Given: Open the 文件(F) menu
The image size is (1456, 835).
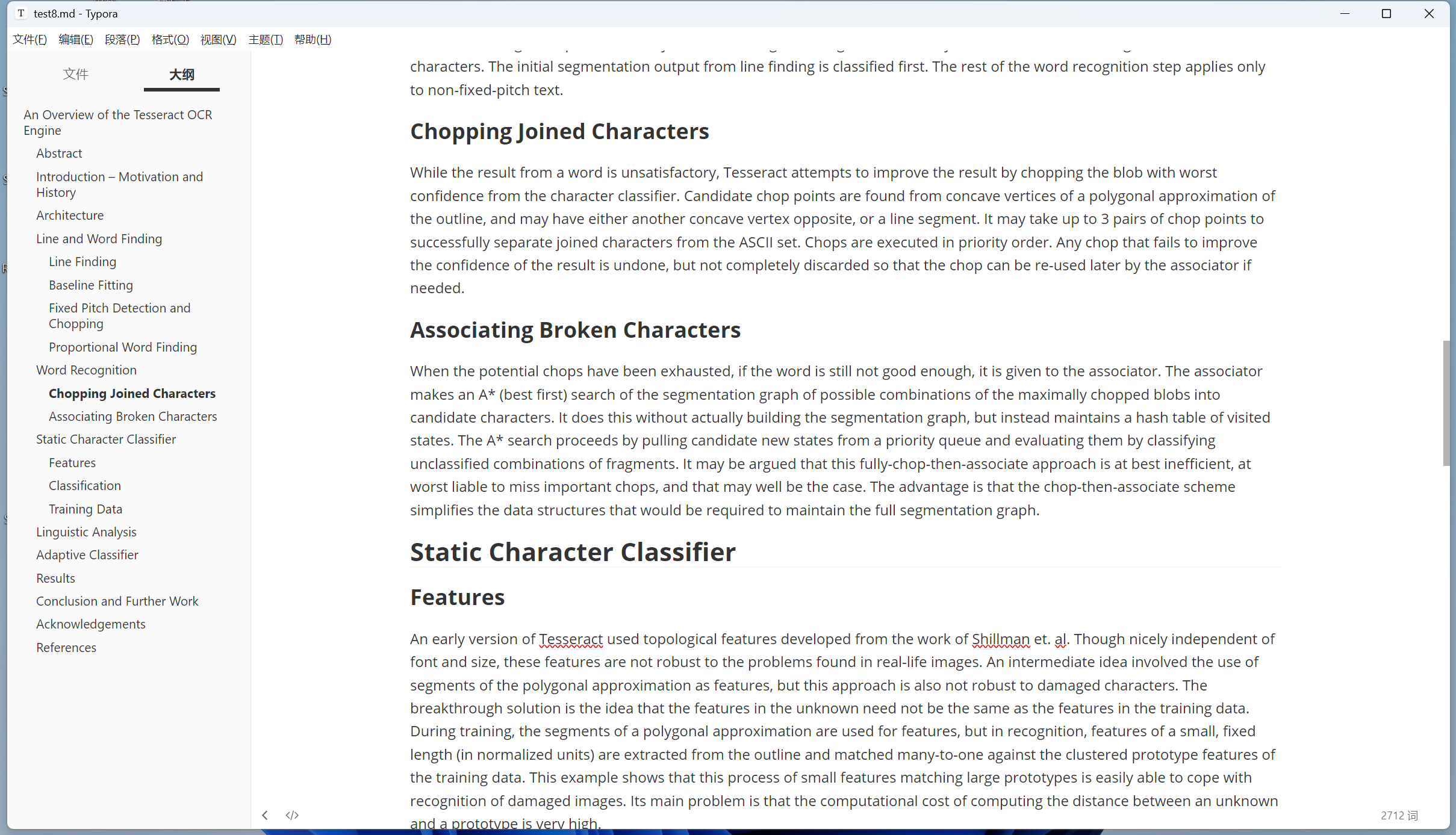Looking at the screenshot, I should point(29,39).
